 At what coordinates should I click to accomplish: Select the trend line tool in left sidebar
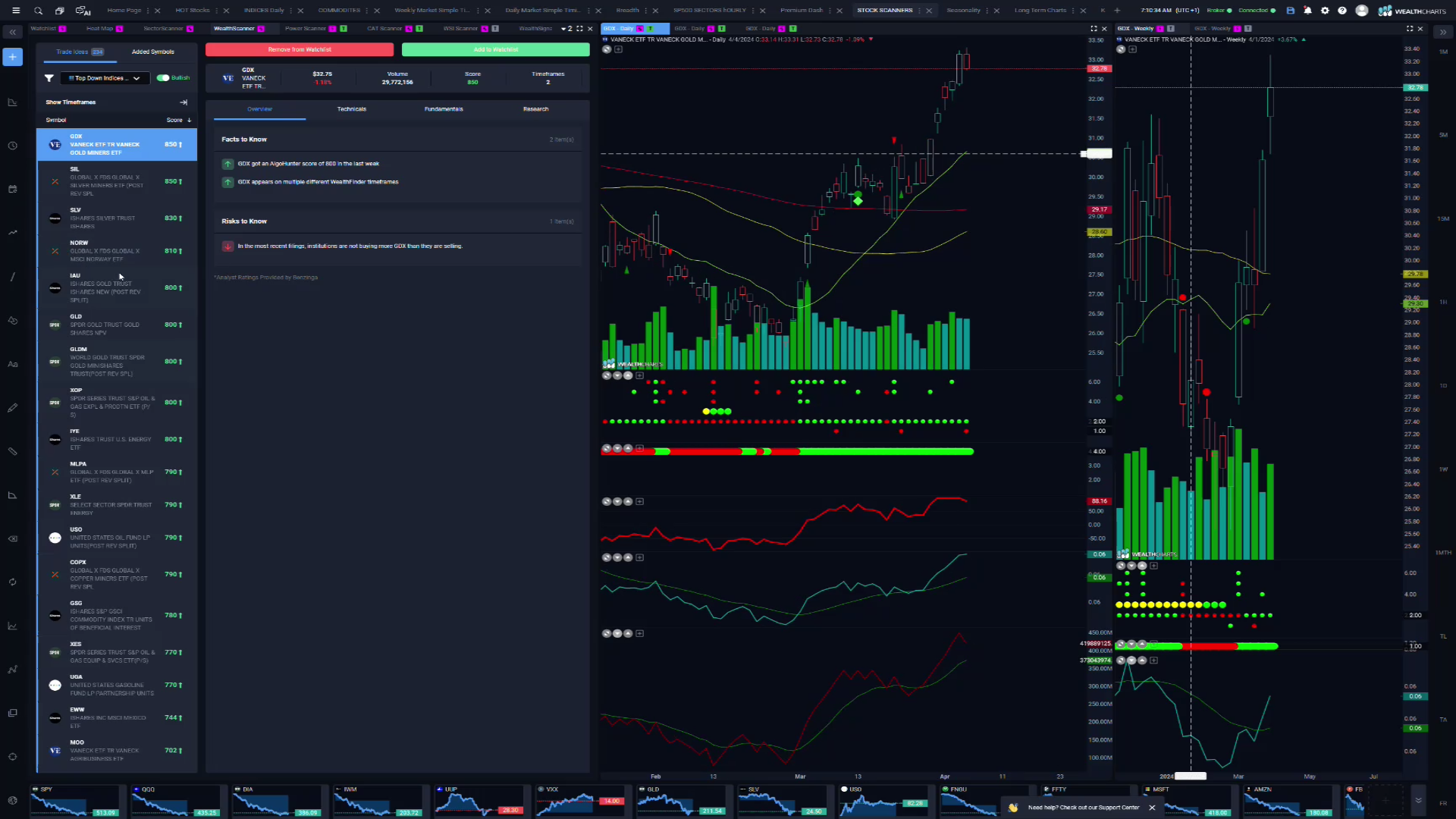[x=12, y=277]
